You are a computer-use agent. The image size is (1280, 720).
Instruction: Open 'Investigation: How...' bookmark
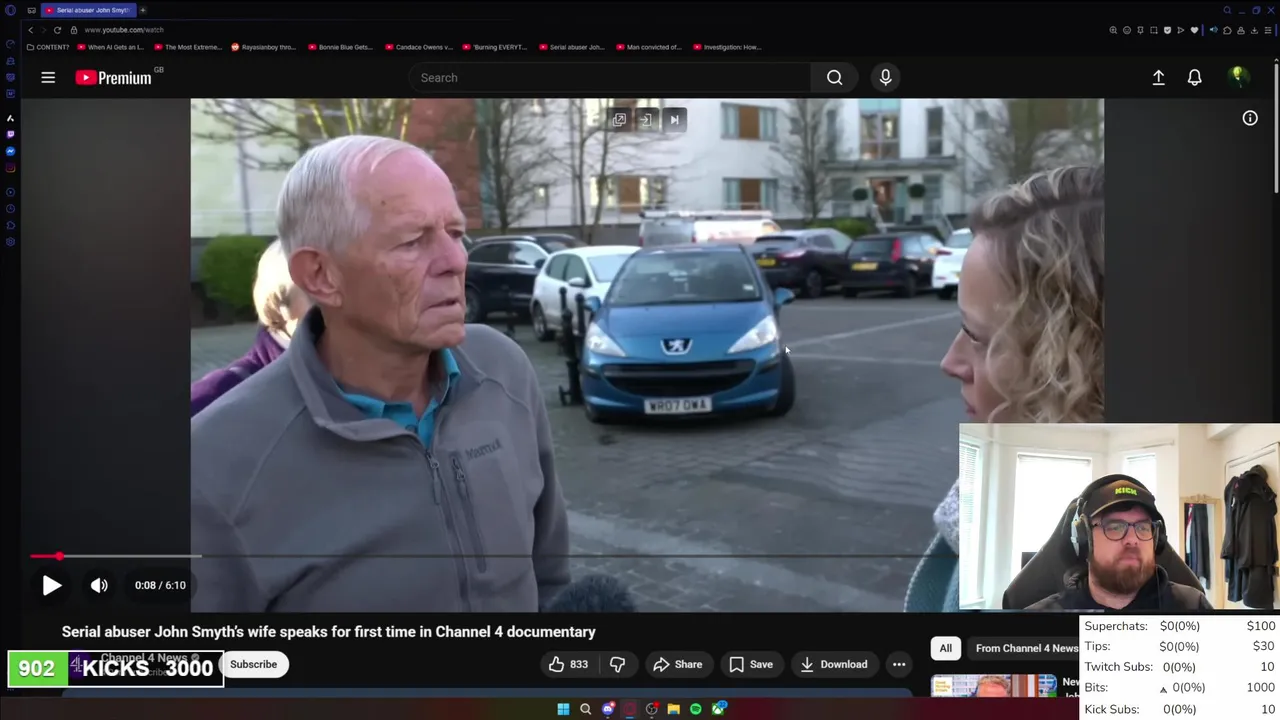pos(727,47)
